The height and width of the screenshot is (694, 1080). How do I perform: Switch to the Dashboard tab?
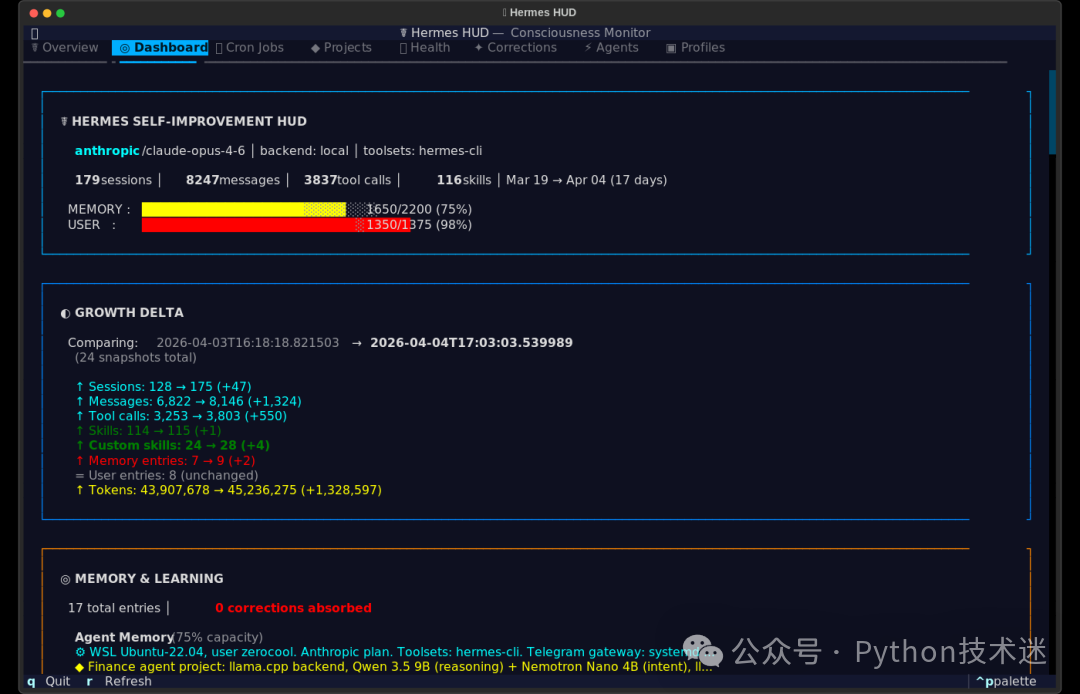click(x=170, y=46)
